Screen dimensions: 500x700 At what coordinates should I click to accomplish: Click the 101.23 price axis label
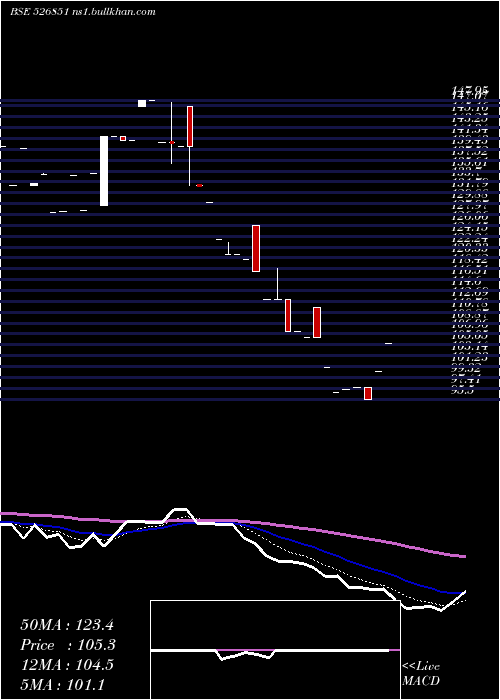(469, 358)
